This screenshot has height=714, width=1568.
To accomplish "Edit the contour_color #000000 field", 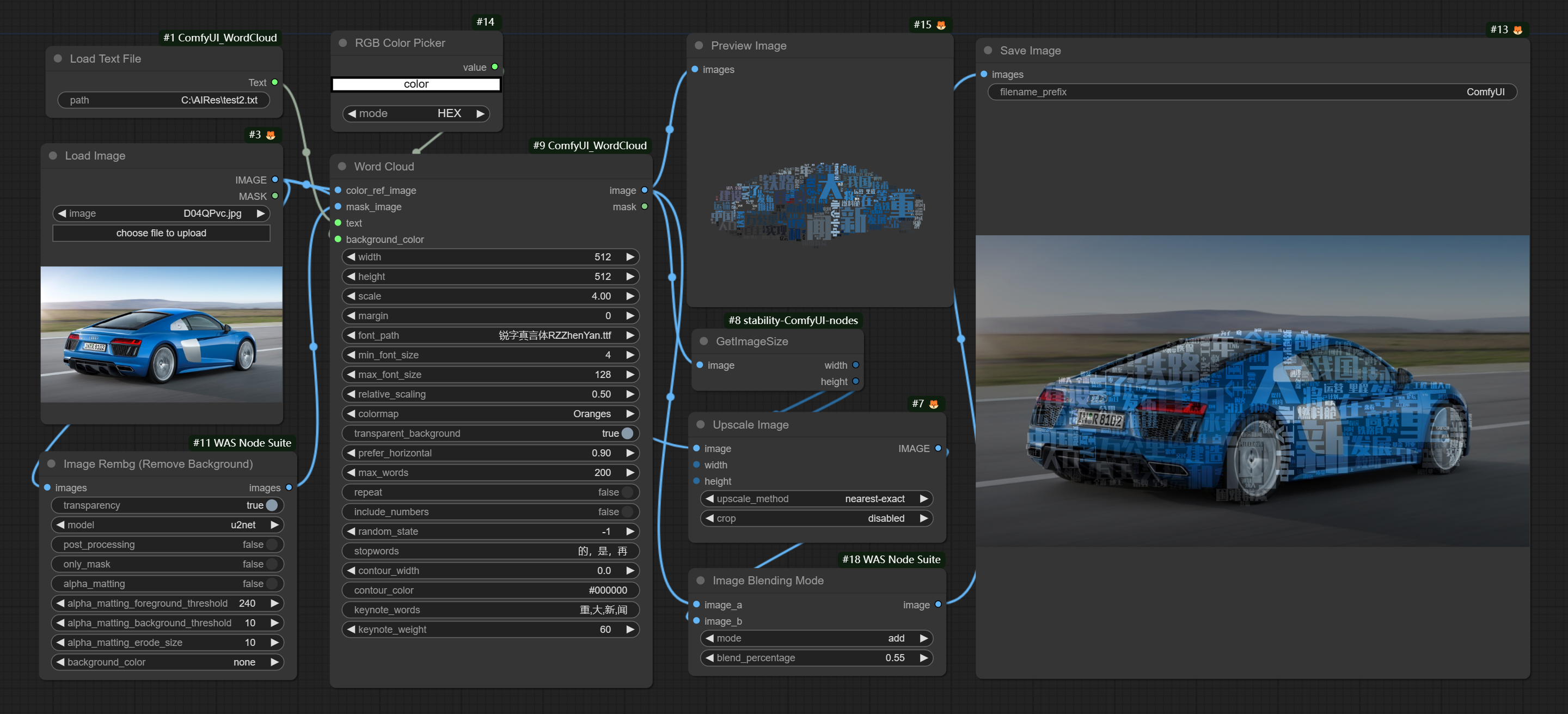I will click(x=491, y=590).
